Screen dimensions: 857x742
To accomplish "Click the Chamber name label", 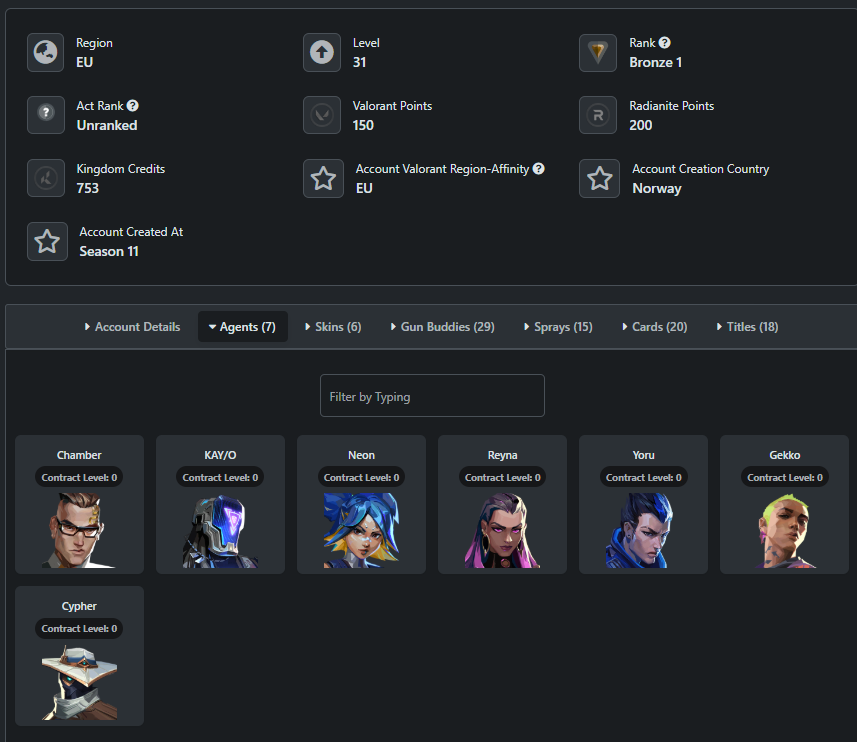I will [x=79, y=455].
